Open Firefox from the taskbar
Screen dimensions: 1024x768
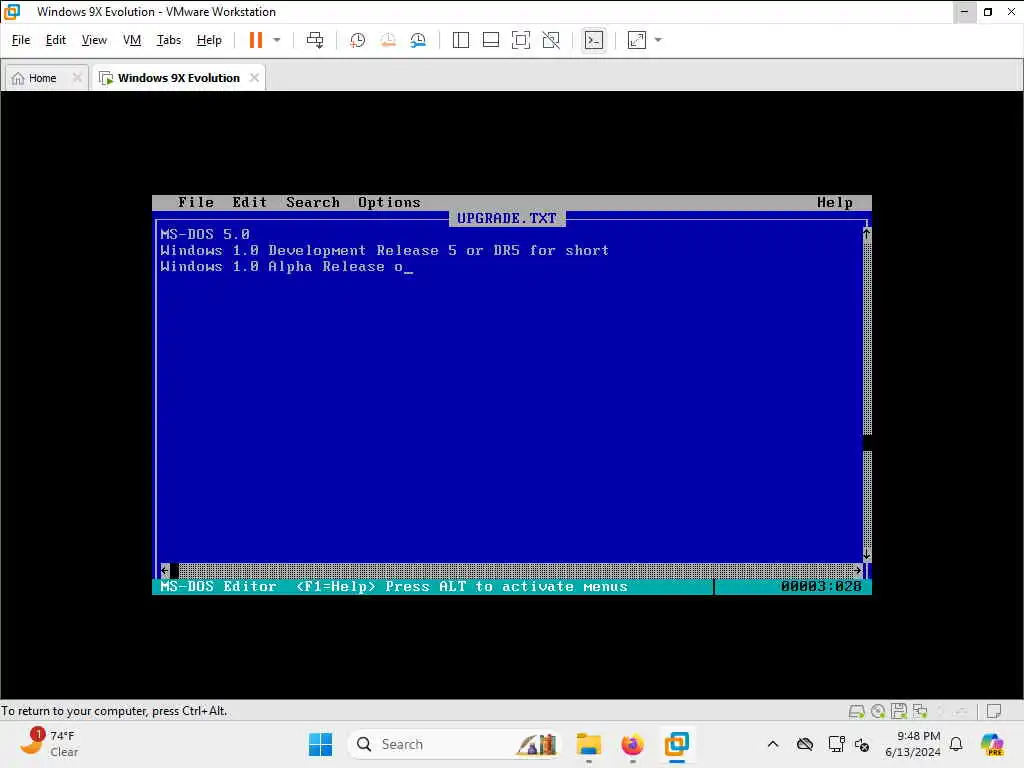[x=632, y=744]
